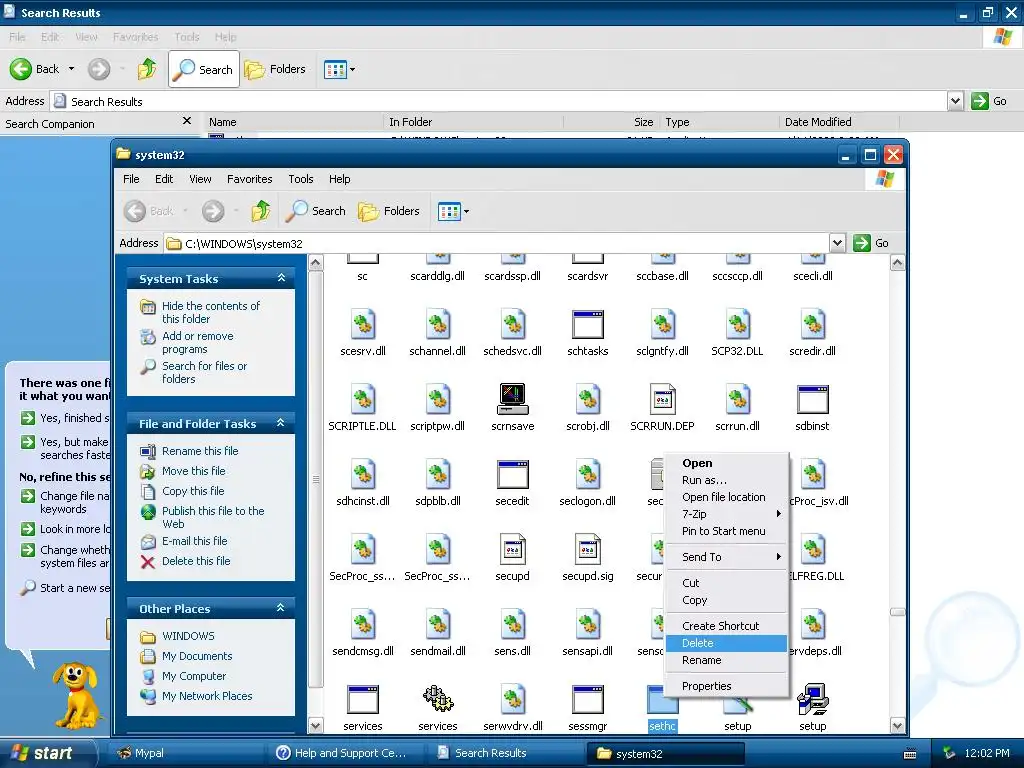
Task: Open My Documents in Other Places
Action: coord(197,656)
